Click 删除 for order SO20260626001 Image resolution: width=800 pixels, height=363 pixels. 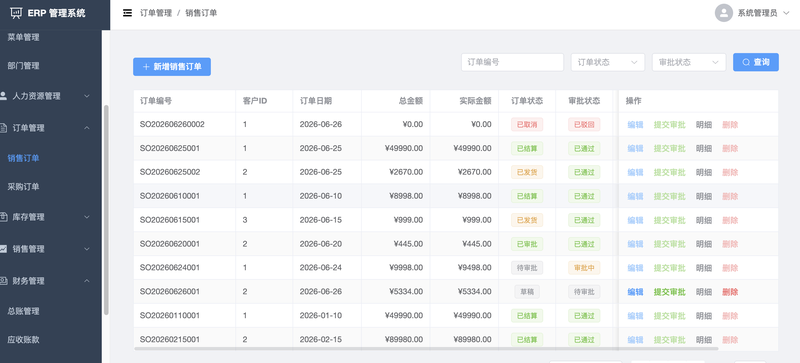tap(730, 292)
